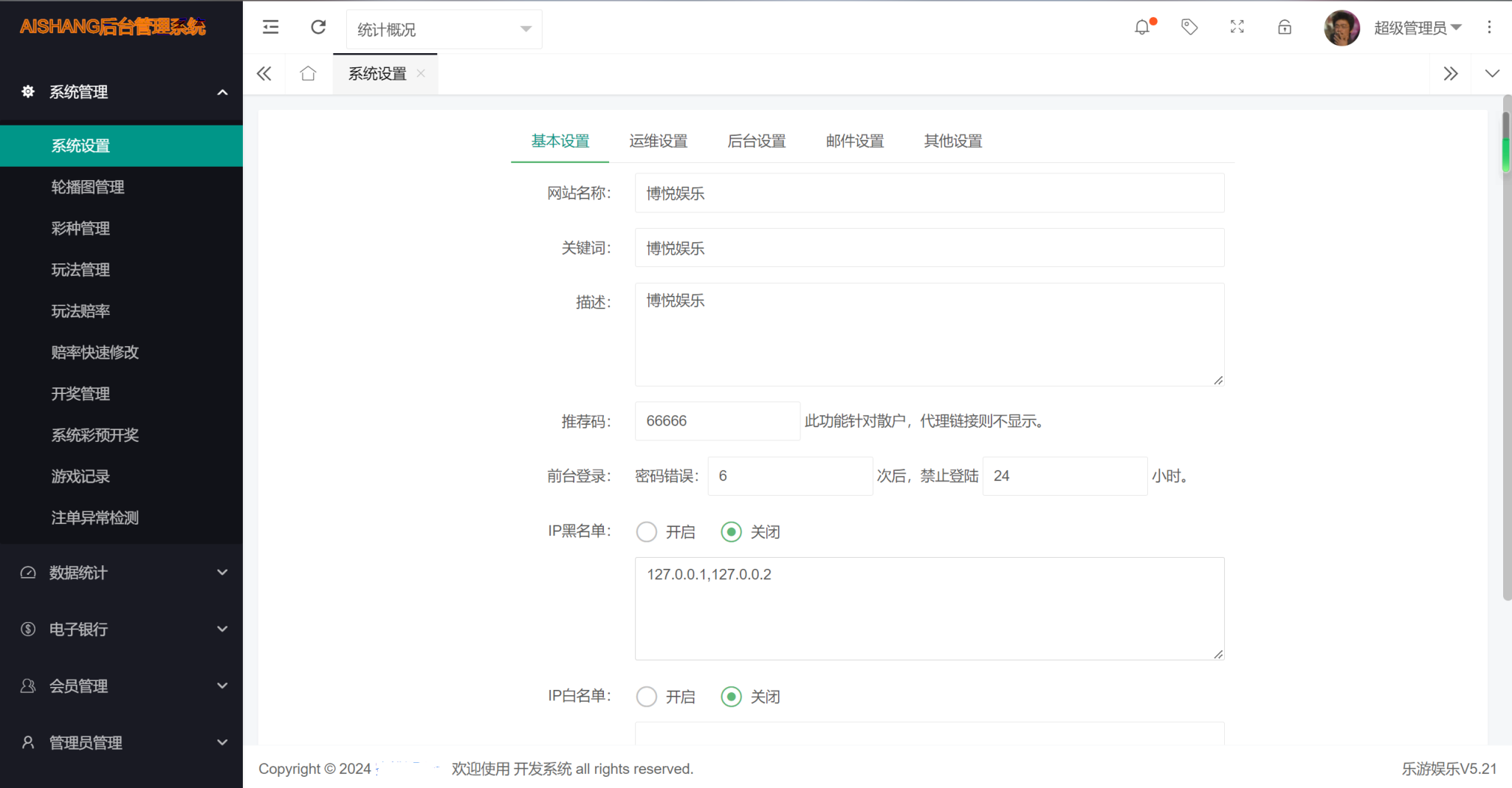The height and width of the screenshot is (788, 1512).
Task: Open the notifications bell
Action: (1142, 27)
